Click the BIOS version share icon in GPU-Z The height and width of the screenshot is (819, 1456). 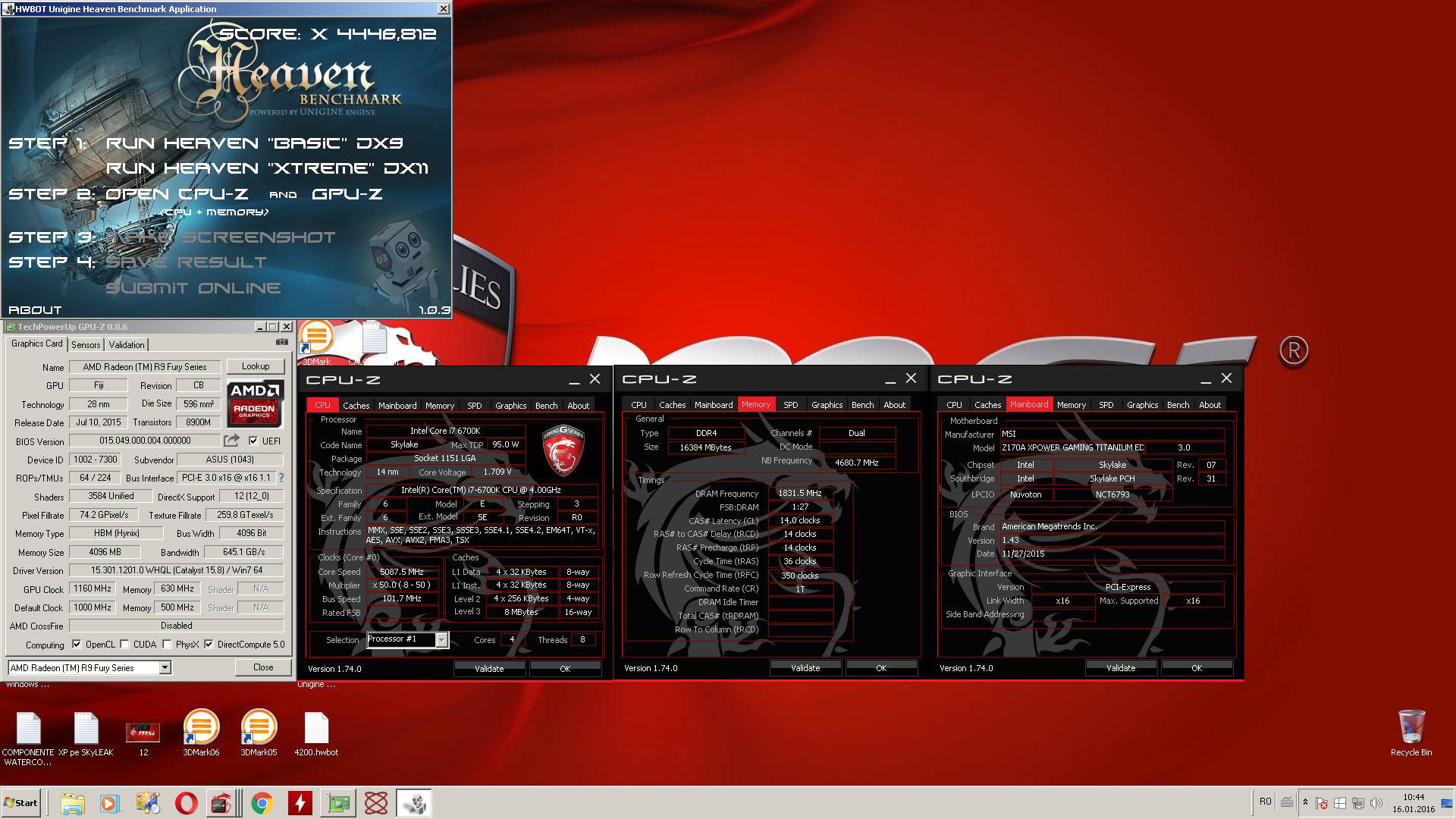tap(231, 441)
